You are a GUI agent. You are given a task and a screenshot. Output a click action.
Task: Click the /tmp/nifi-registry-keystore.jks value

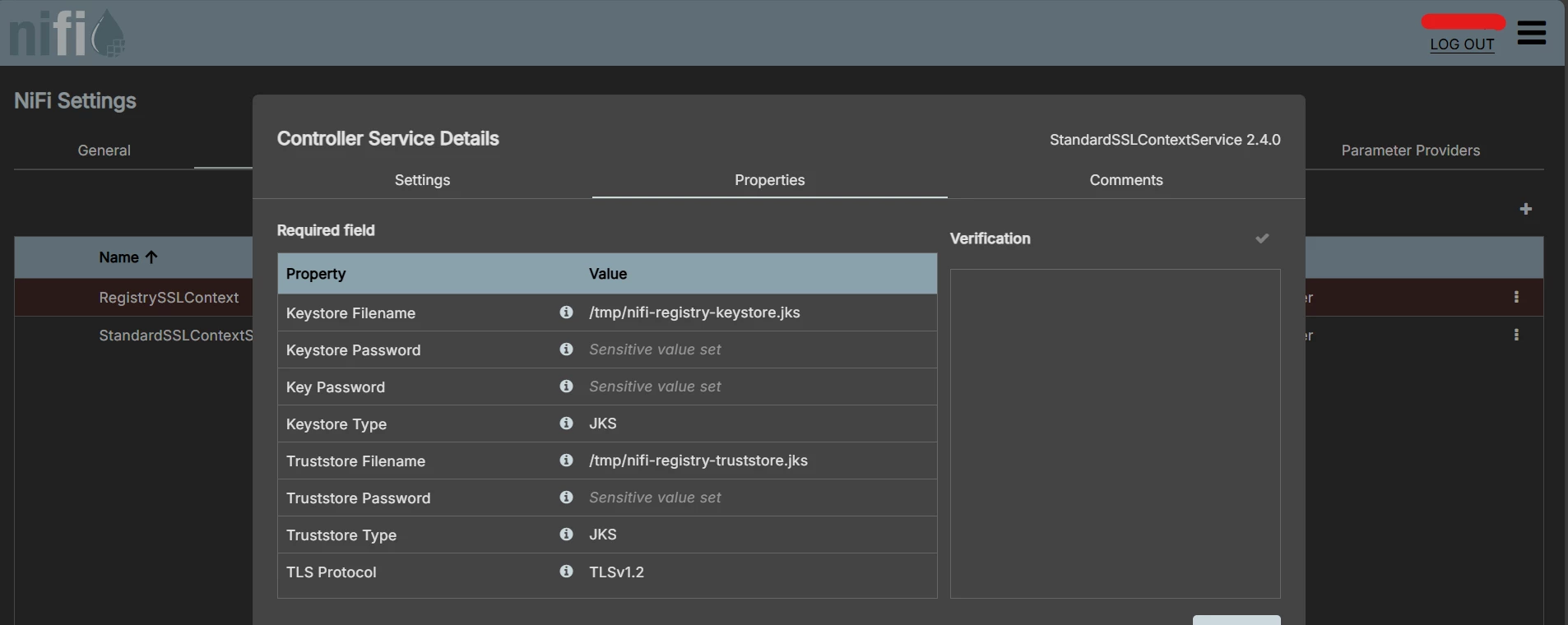pyautogui.click(x=694, y=312)
